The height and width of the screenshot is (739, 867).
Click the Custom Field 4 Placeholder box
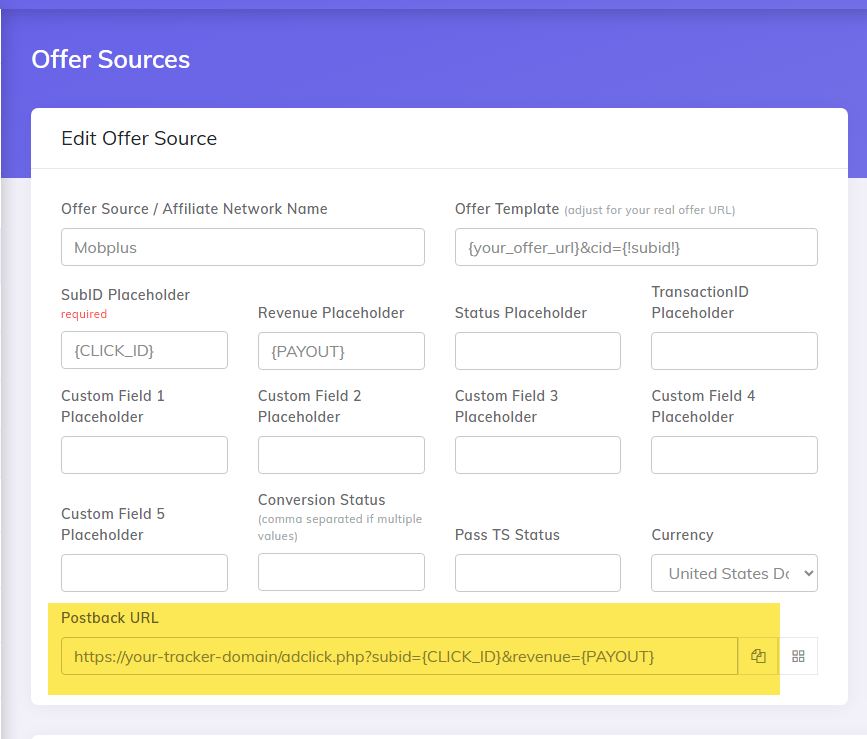pos(734,455)
